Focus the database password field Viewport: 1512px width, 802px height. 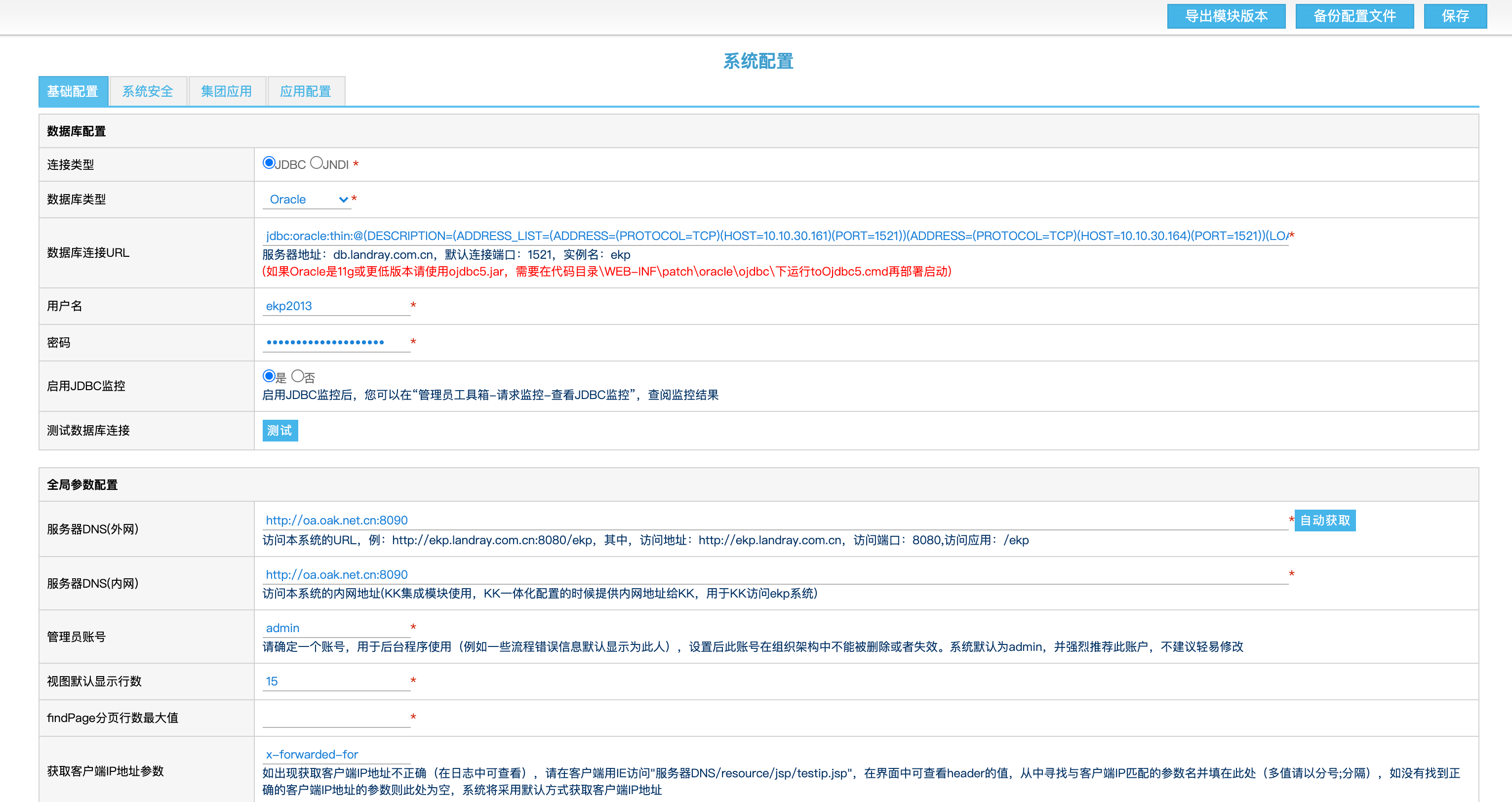pyautogui.click(x=336, y=342)
